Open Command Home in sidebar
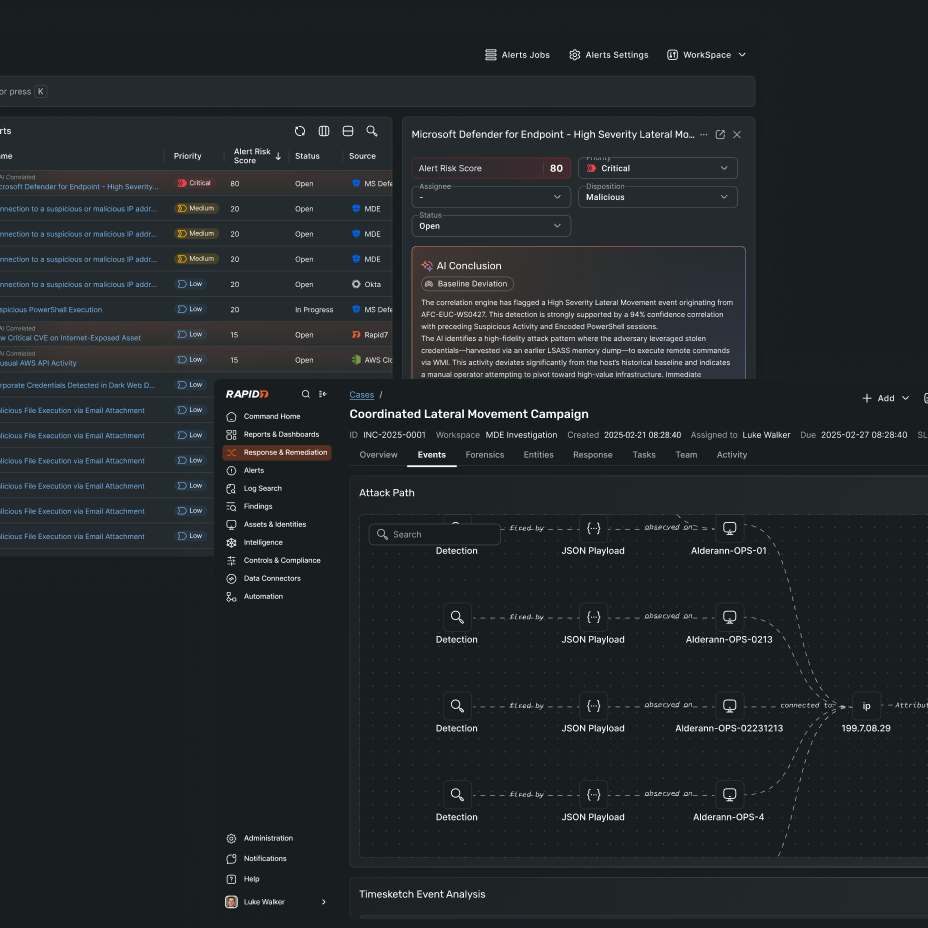928x928 pixels. pyautogui.click(x=277, y=417)
